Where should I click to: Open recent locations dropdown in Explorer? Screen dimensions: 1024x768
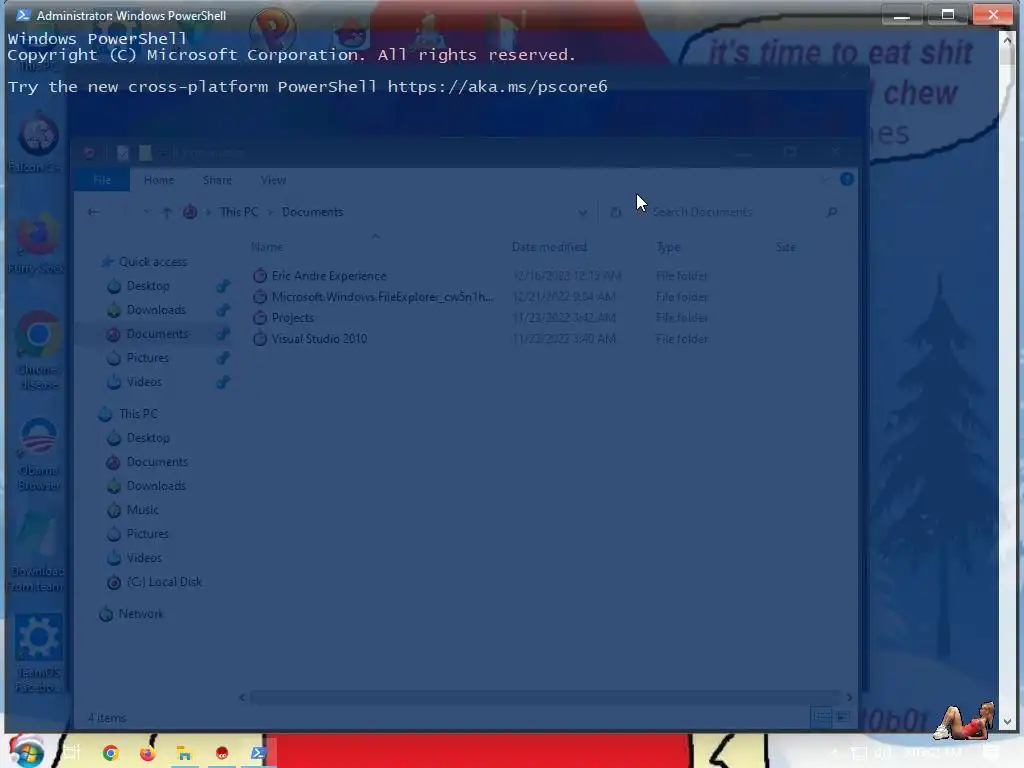click(x=146, y=212)
